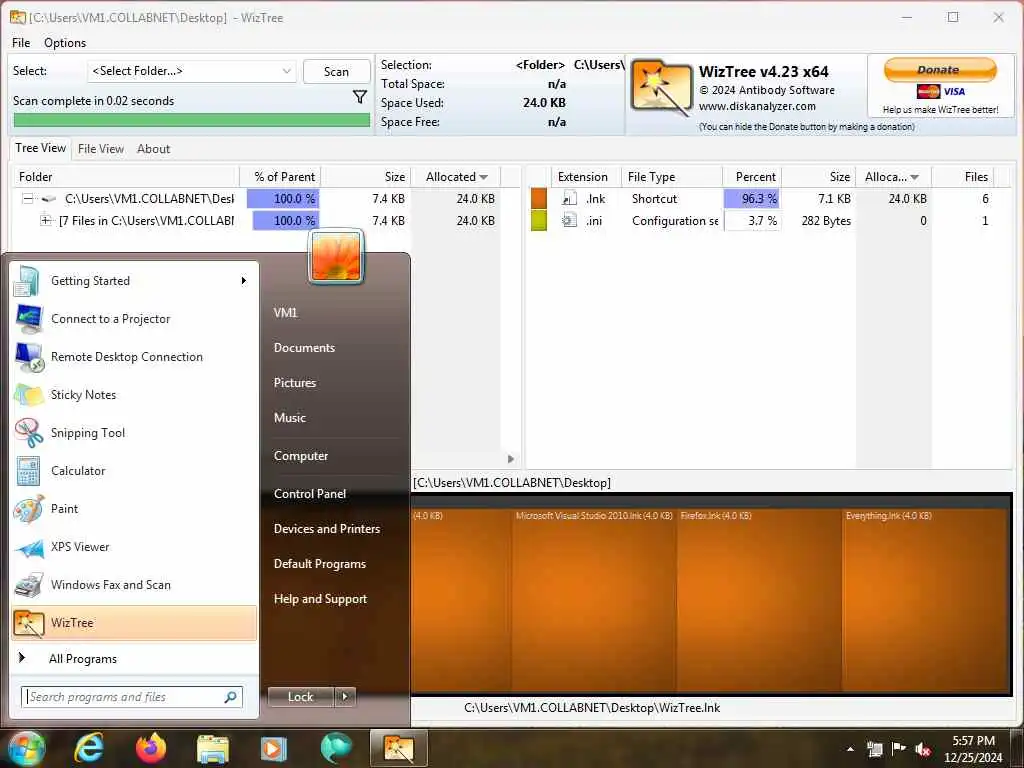Image resolution: width=1024 pixels, height=768 pixels.
Task: Open the Snipping Tool
Action: 134,432
